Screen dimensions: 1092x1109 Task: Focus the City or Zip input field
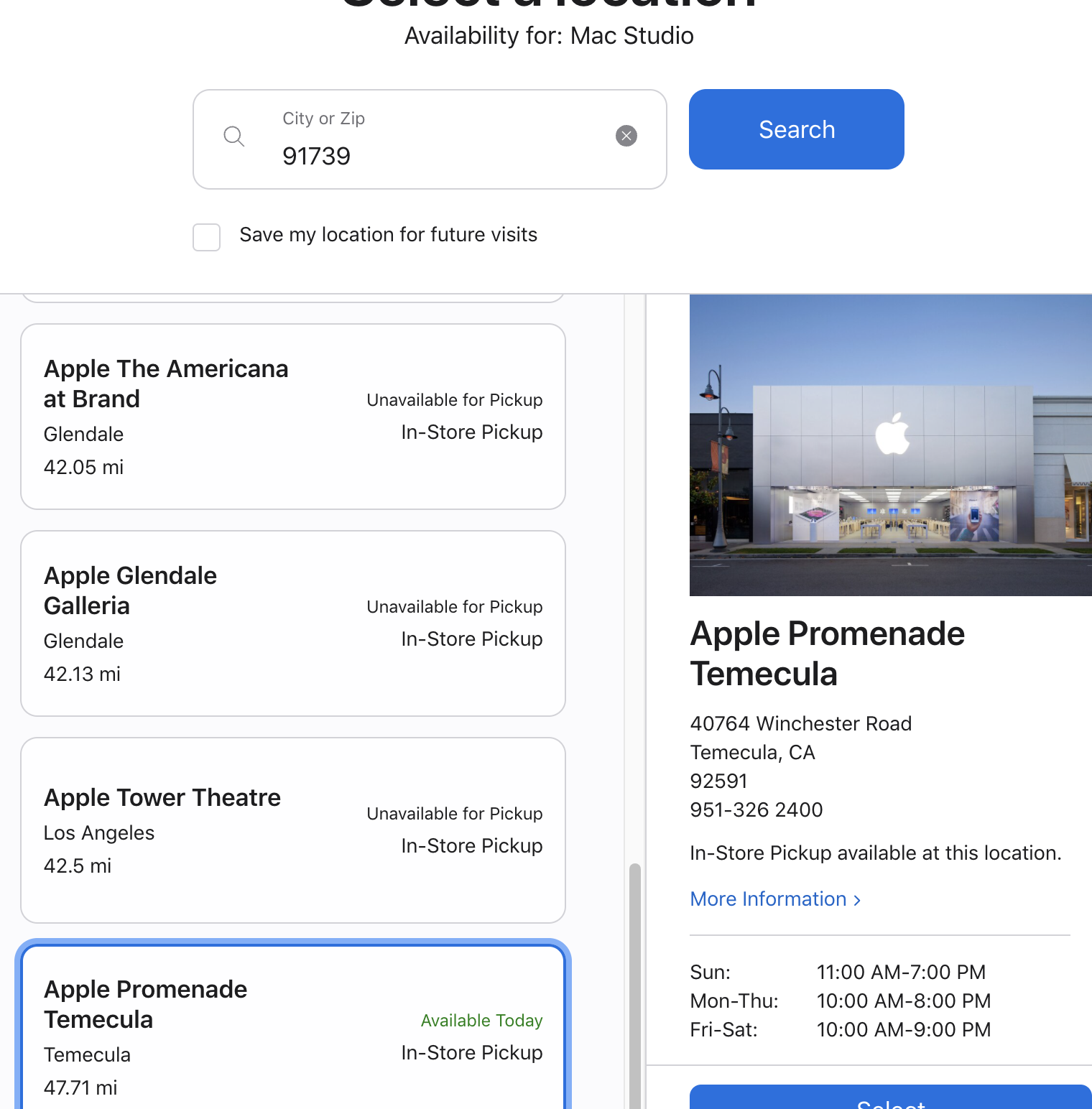tap(430, 139)
